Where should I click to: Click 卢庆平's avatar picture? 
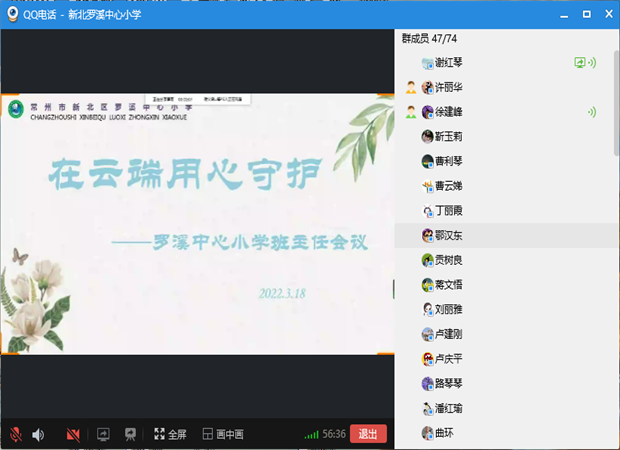click(x=427, y=359)
